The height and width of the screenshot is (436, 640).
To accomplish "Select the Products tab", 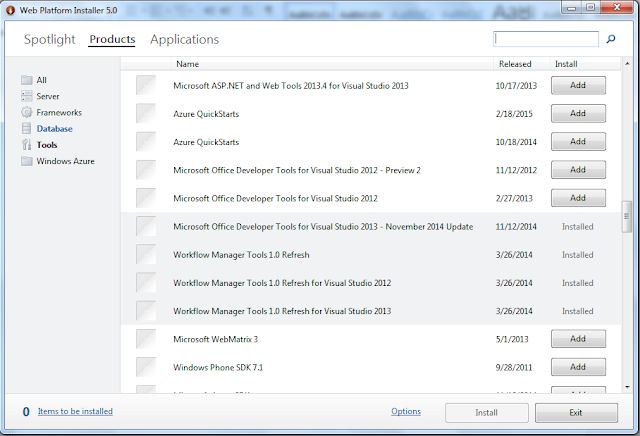I will (x=112, y=40).
